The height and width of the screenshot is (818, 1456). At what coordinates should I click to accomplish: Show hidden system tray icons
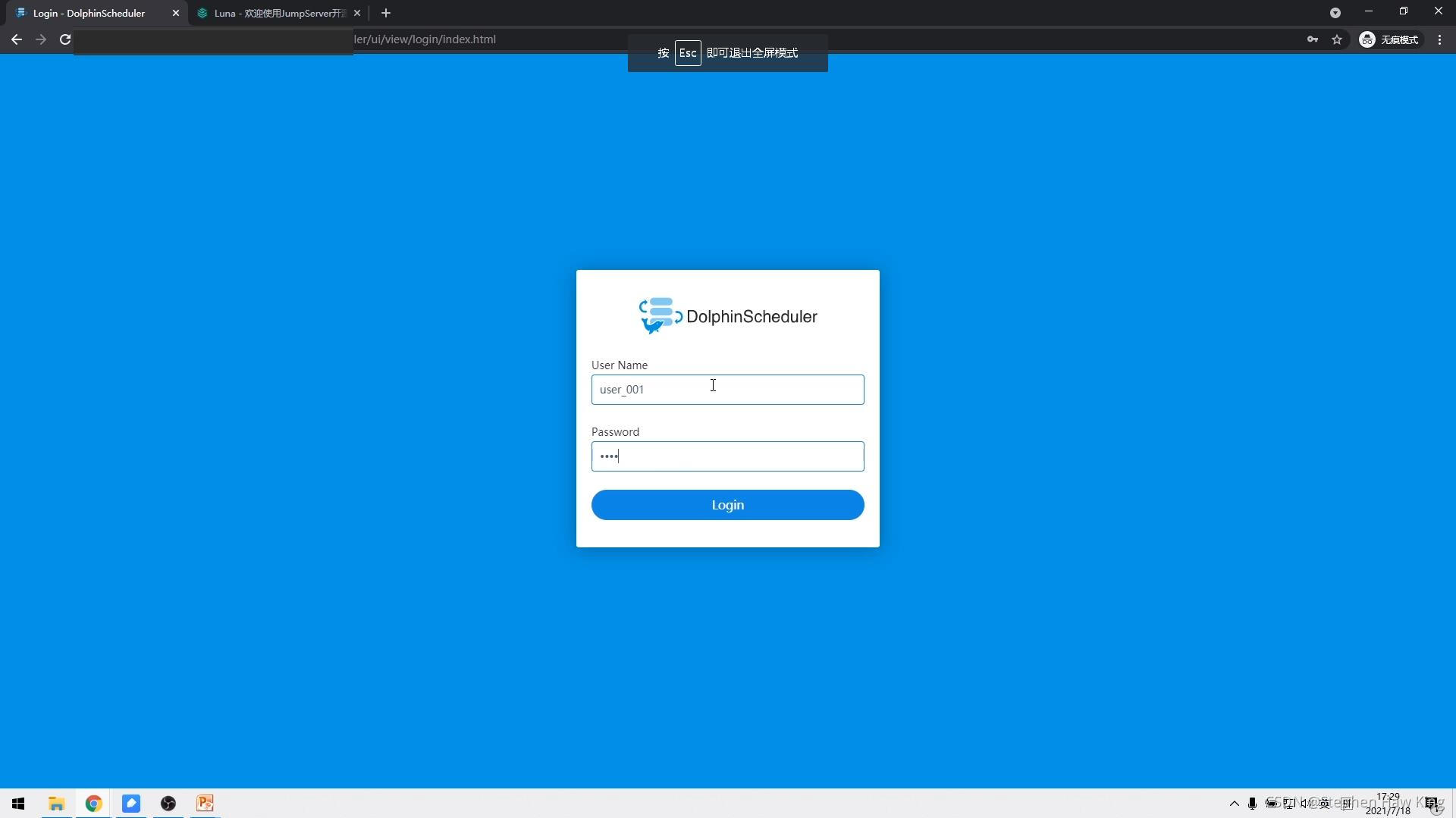click(x=1234, y=804)
